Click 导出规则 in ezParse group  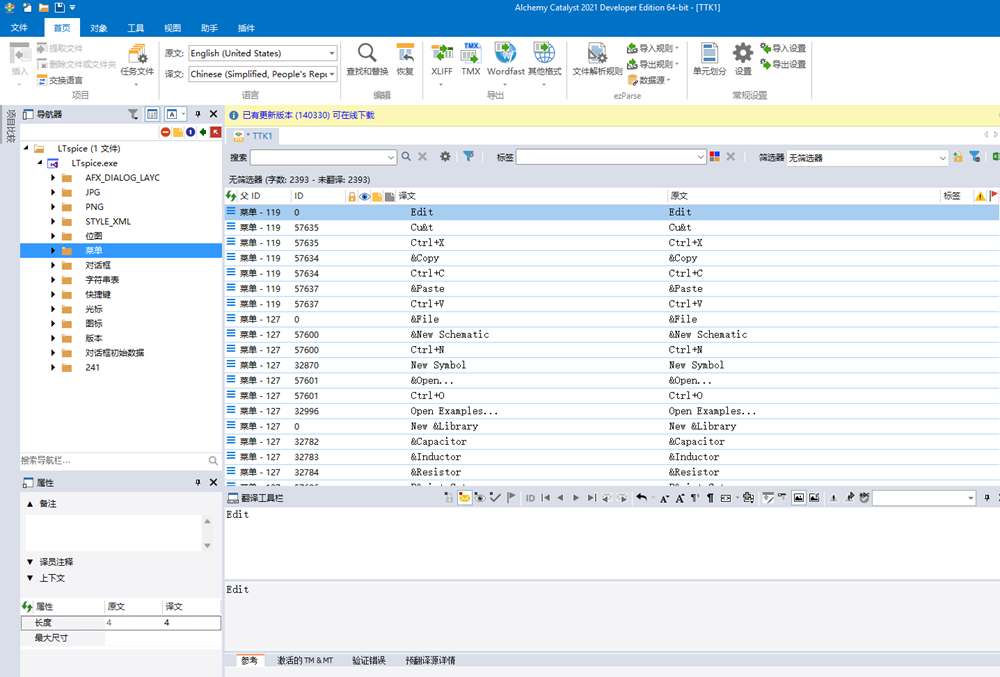coord(653,64)
